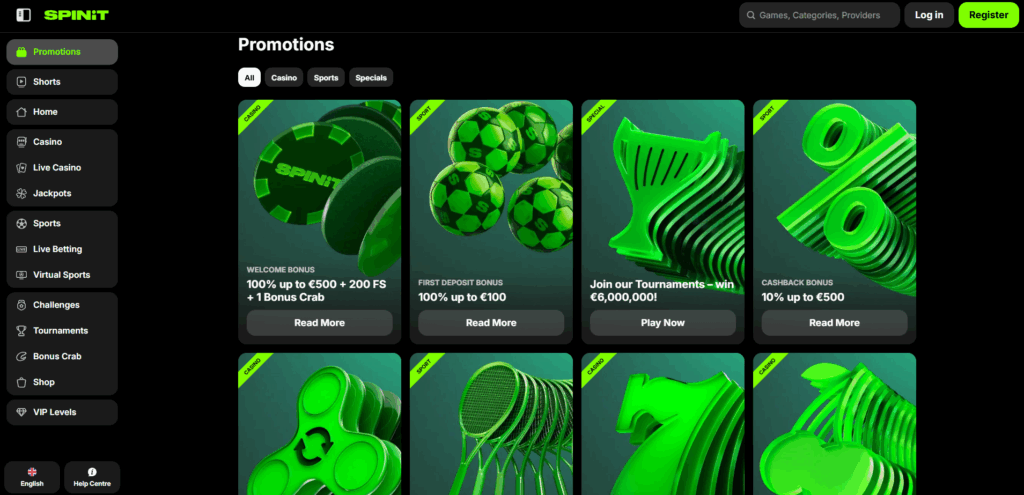Click the '10% up to €500' text
This screenshot has width=1024, height=495.
[x=803, y=298]
